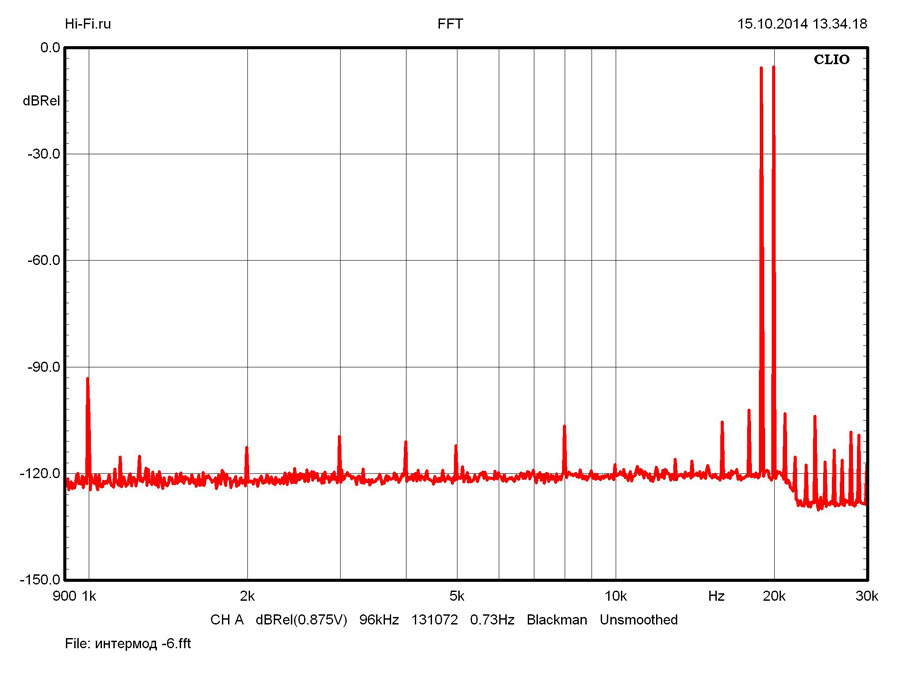Select the -60.0 vertical axis value

point(41,260)
